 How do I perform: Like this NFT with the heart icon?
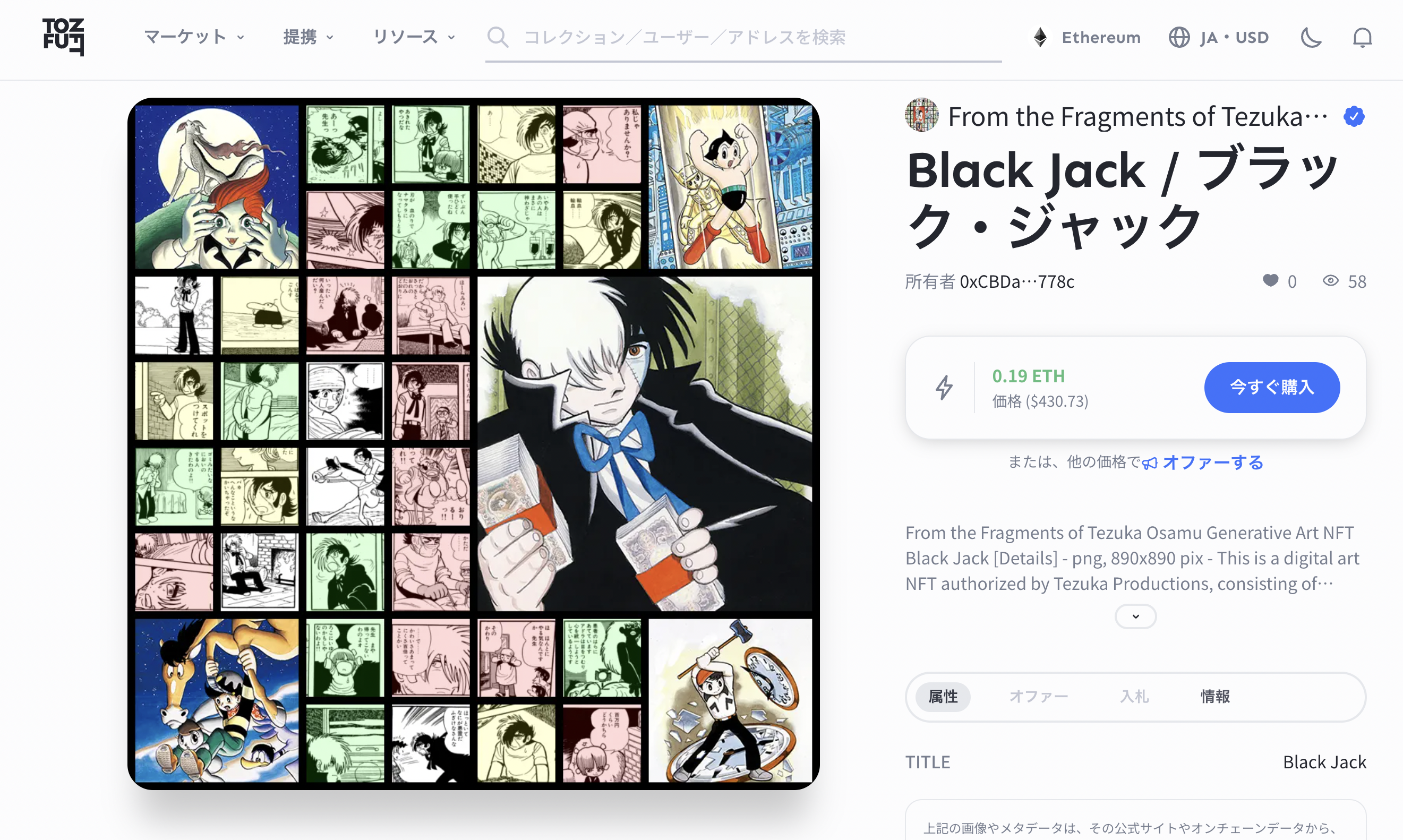coord(1270,281)
